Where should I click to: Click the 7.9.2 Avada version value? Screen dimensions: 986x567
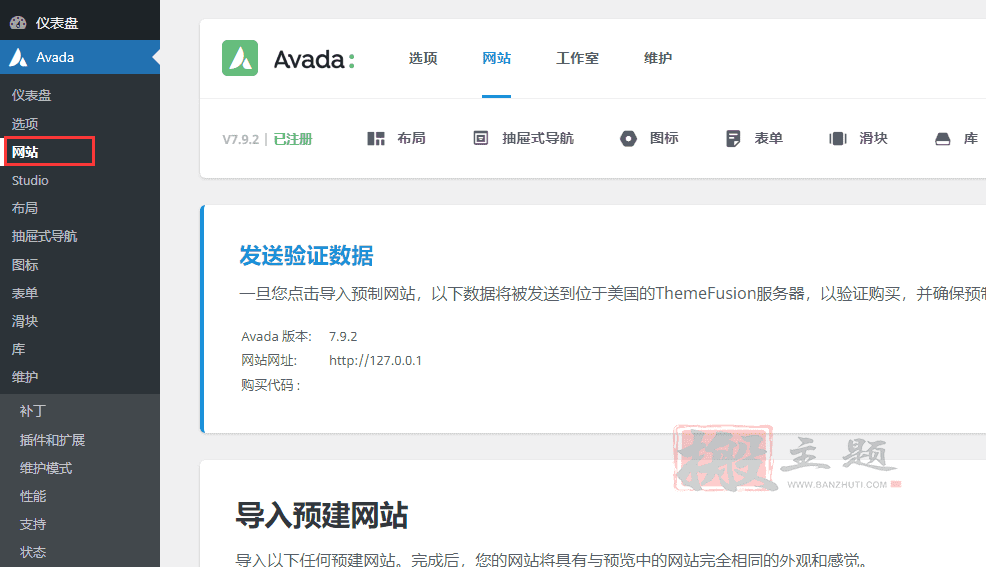(x=343, y=336)
